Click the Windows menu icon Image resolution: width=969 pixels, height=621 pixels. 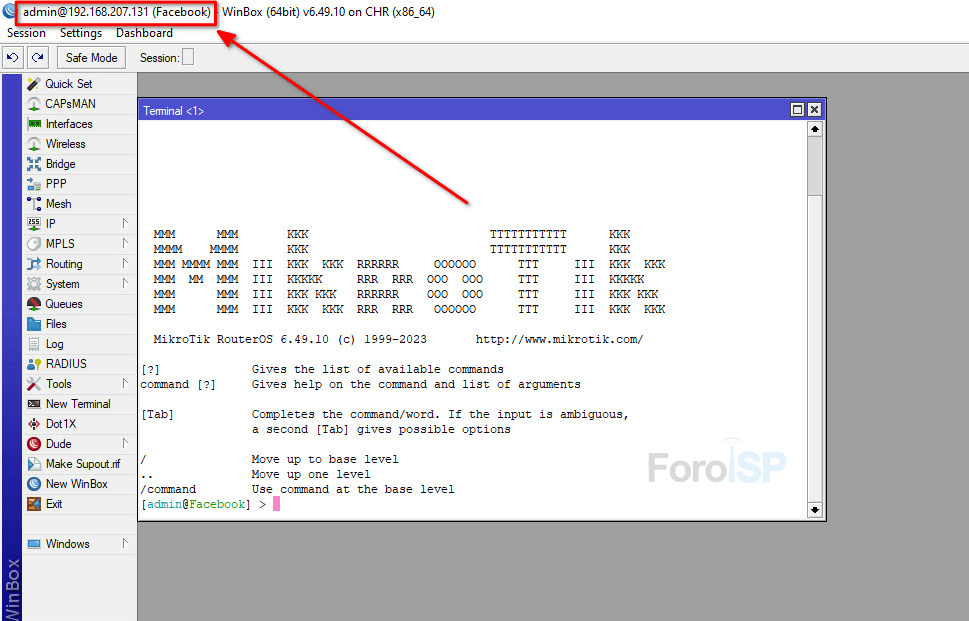click(34, 544)
